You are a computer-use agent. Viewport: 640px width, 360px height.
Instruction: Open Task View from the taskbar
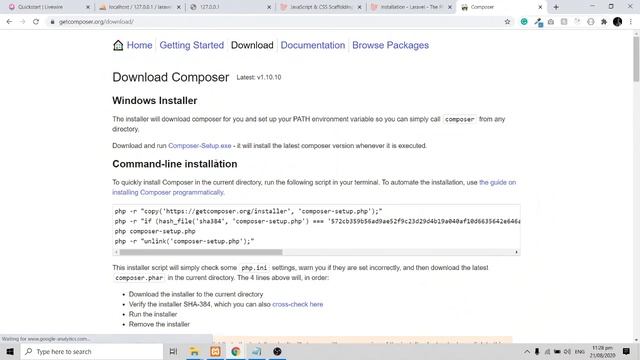coord(173,351)
